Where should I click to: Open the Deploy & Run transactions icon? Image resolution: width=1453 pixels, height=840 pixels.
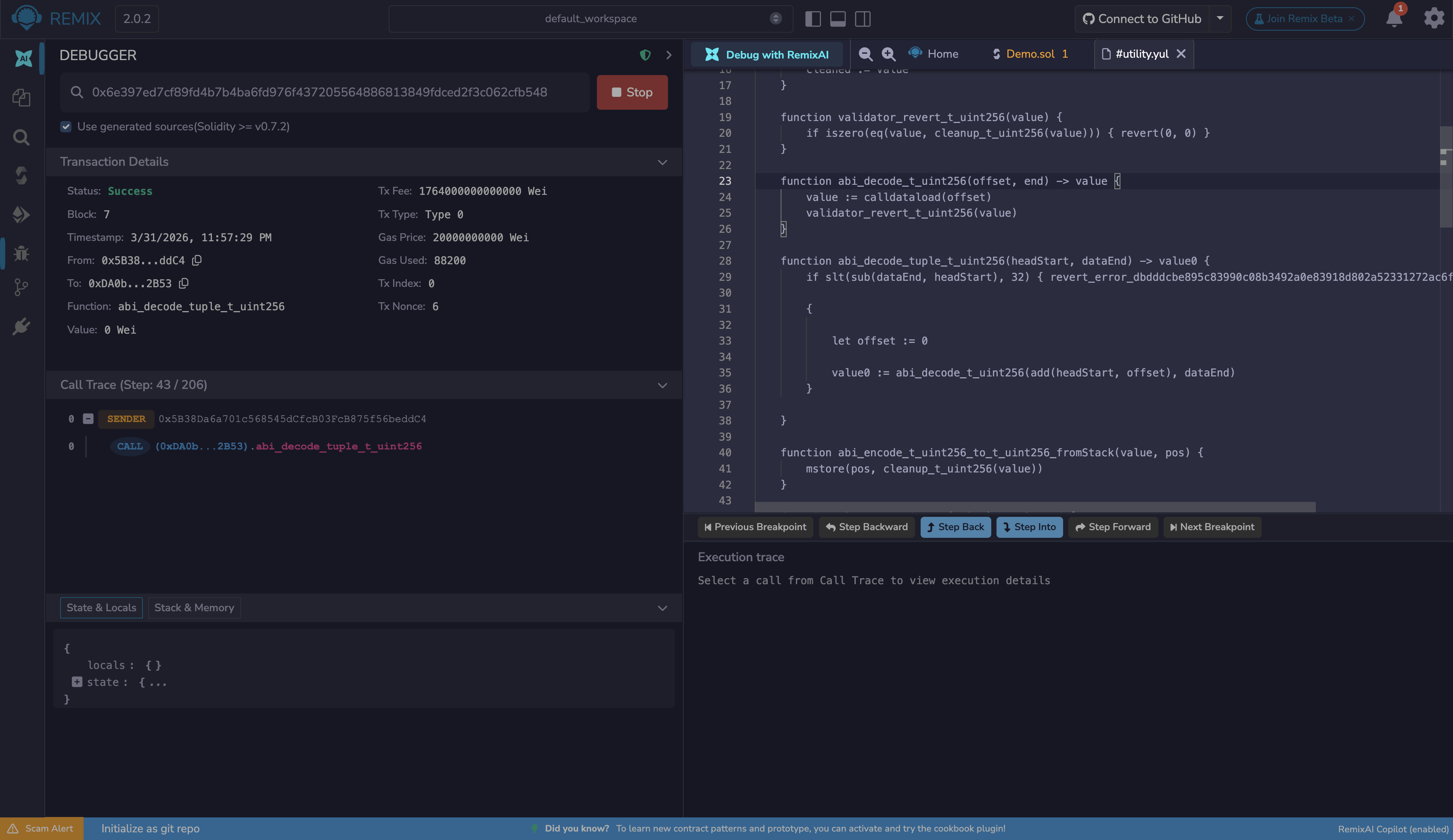[21, 215]
